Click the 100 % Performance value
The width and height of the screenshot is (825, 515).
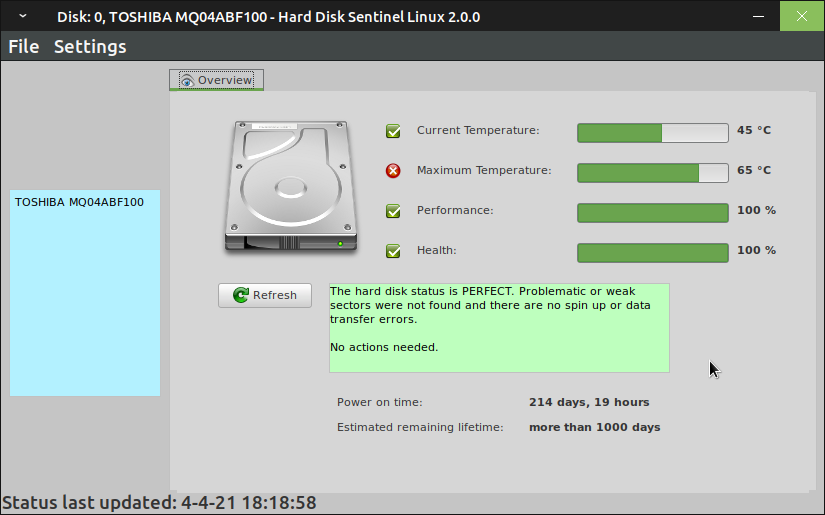(x=757, y=210)
